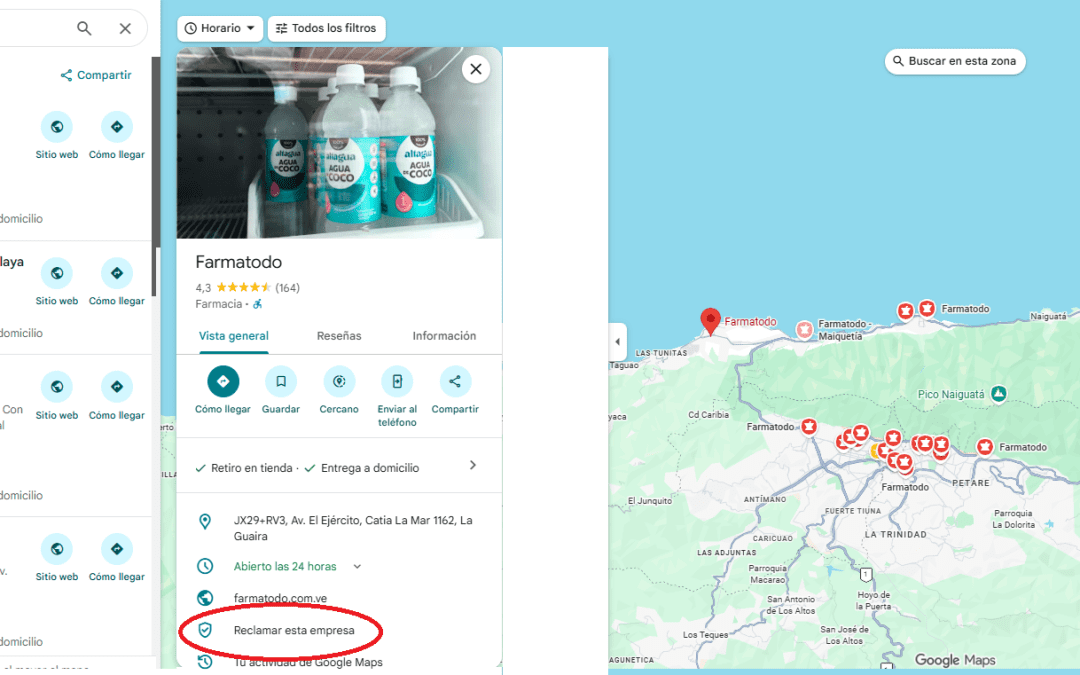Click the Compartir icon in the Farmatodo panel
This screenshot has height=675, width=1080.
click(455, 381)
